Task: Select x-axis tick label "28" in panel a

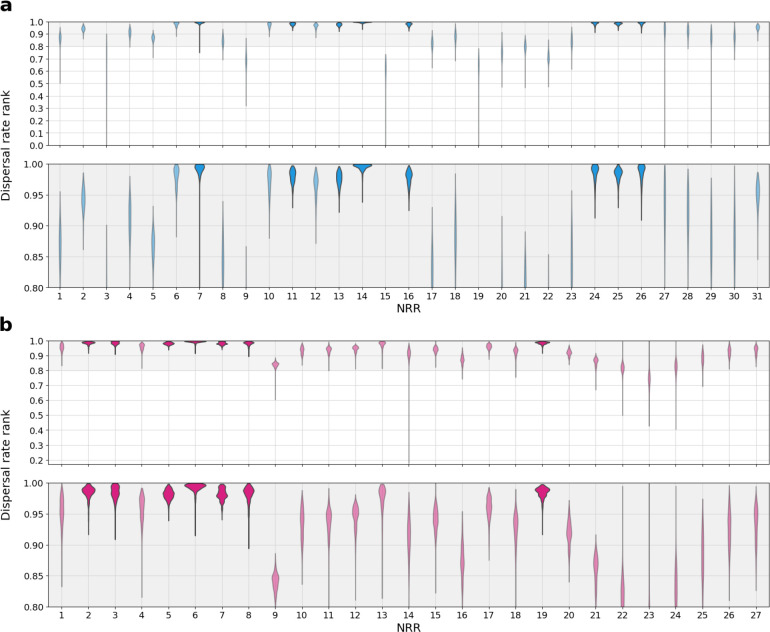Action: (x=688, y=297)
